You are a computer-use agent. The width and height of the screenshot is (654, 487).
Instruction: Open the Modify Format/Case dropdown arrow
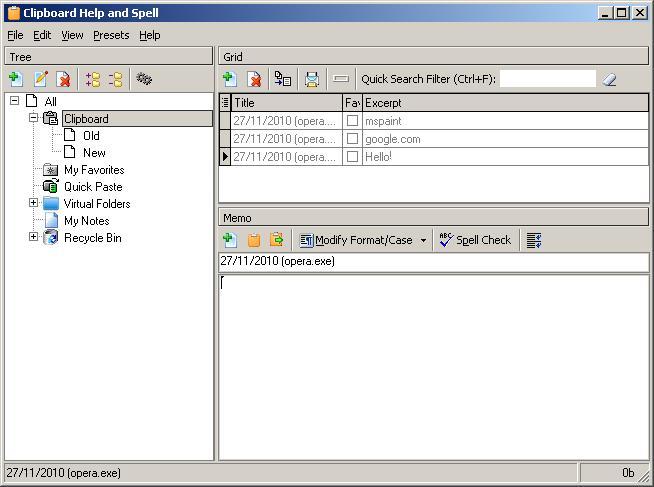point(423,240)
